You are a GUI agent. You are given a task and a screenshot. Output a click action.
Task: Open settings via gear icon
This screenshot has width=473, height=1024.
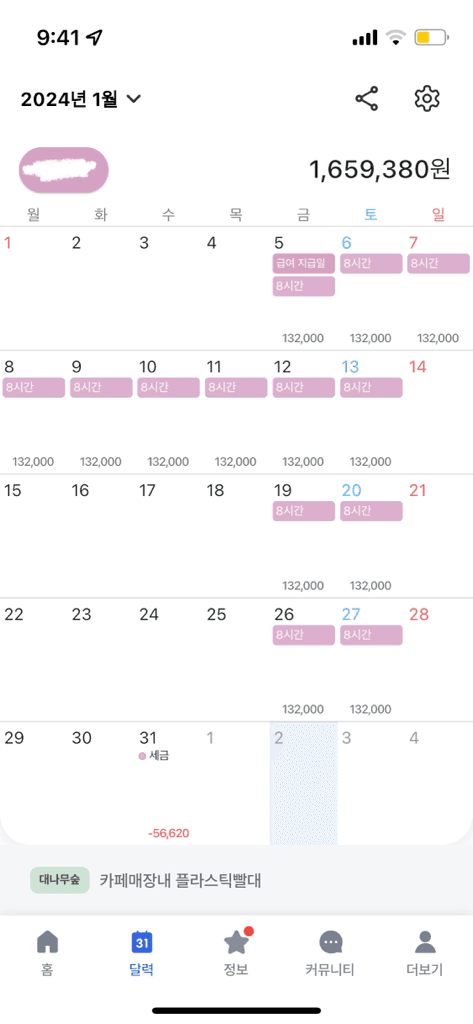tap(427, 99)
